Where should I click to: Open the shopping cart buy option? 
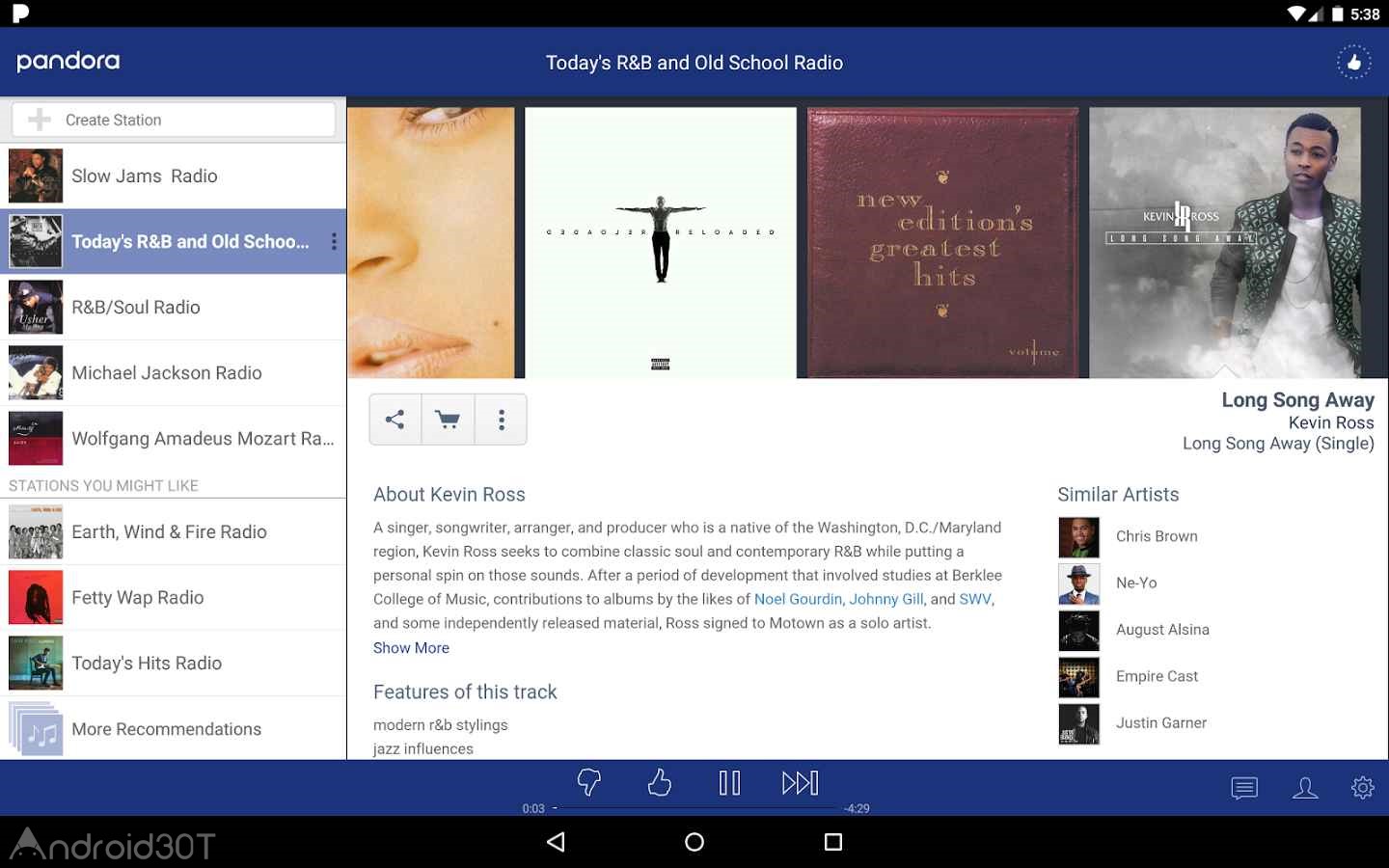coord(448,420)
